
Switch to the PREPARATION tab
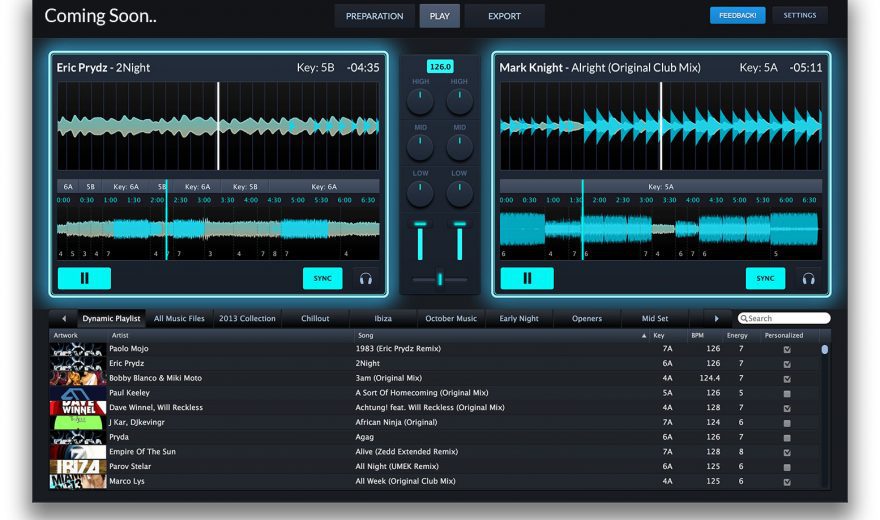(x=374, y=16)
